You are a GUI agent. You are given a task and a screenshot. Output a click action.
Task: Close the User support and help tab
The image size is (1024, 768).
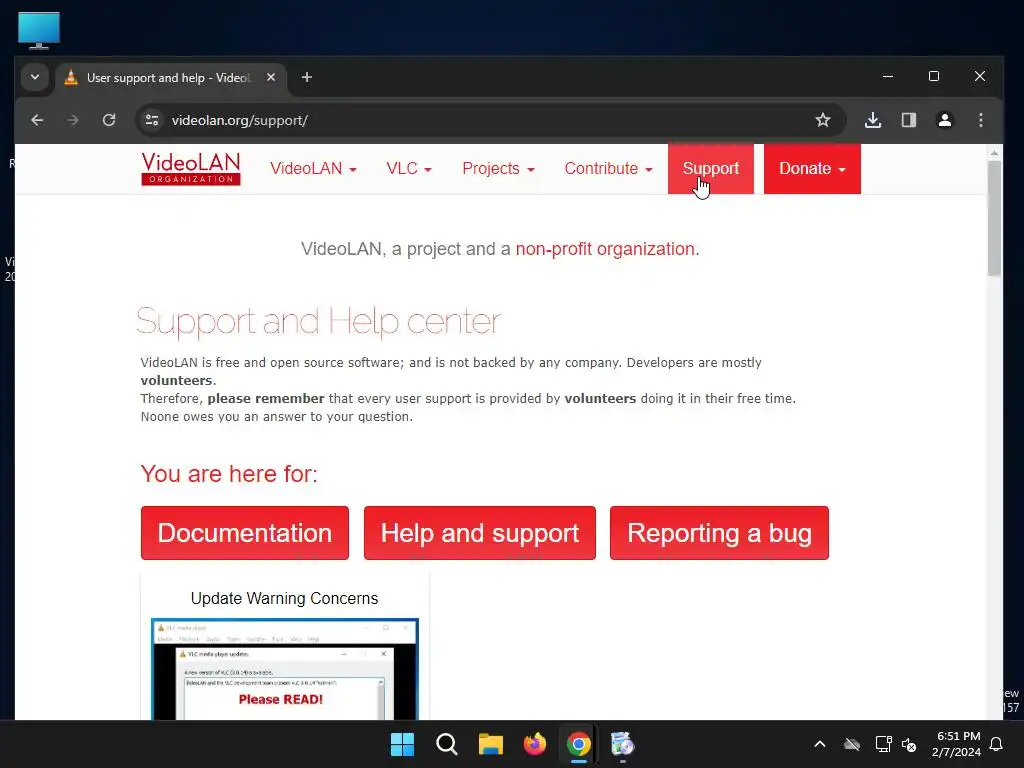271,77
